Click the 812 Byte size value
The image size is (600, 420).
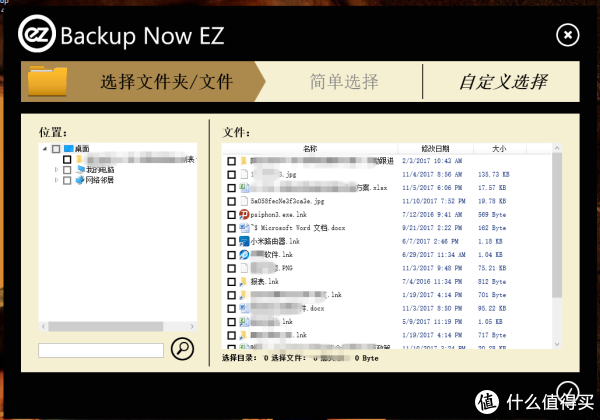pyautogui.click(x=492, y=282)
